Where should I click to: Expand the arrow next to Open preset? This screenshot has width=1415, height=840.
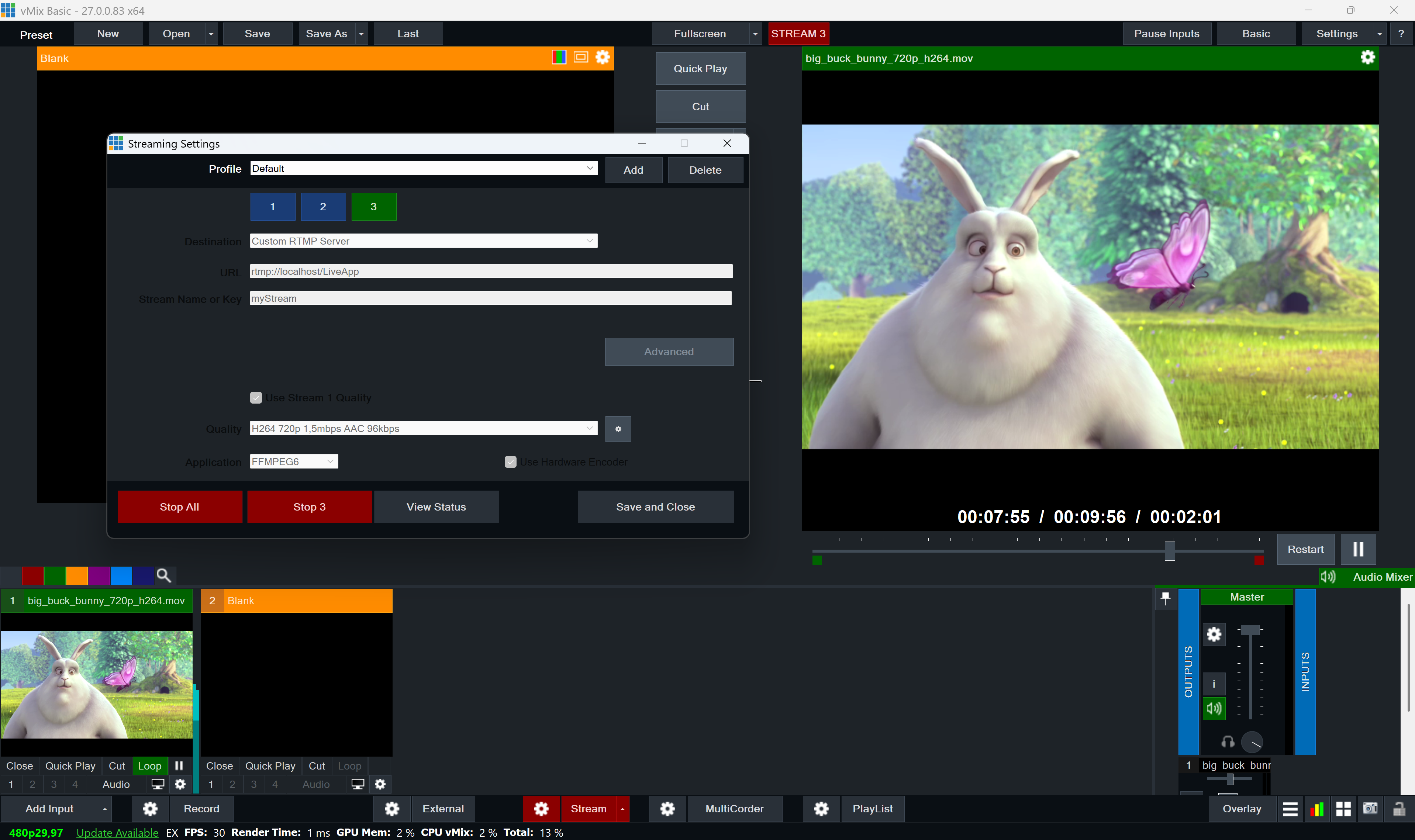click(x=211, y=34)
